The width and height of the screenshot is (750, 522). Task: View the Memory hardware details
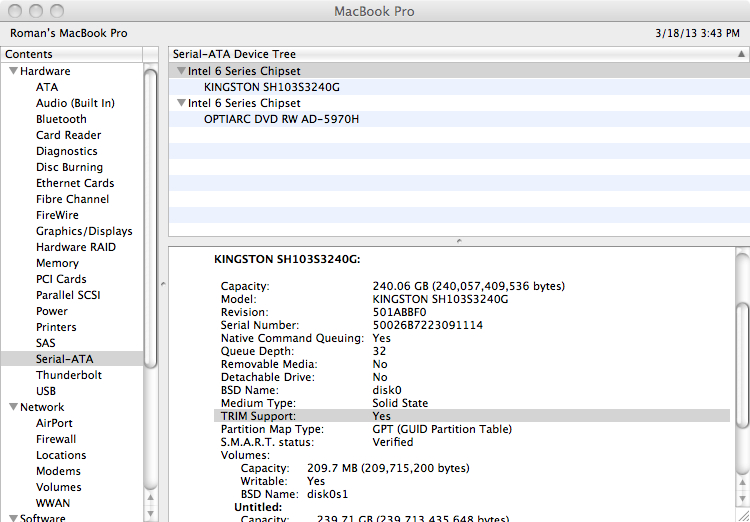pos(57,264)
